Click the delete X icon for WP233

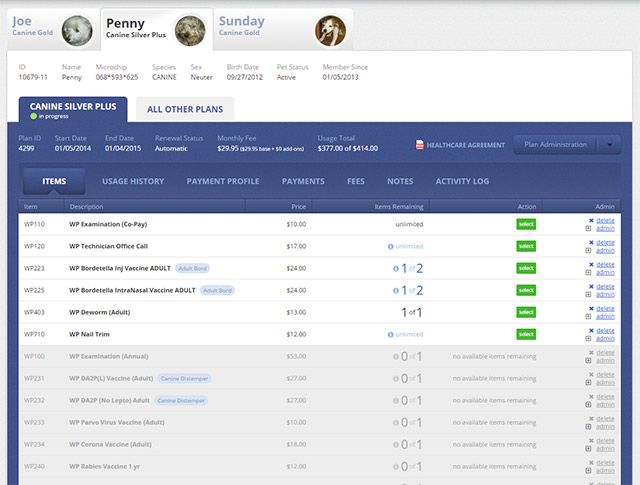[x=591, y=419]
